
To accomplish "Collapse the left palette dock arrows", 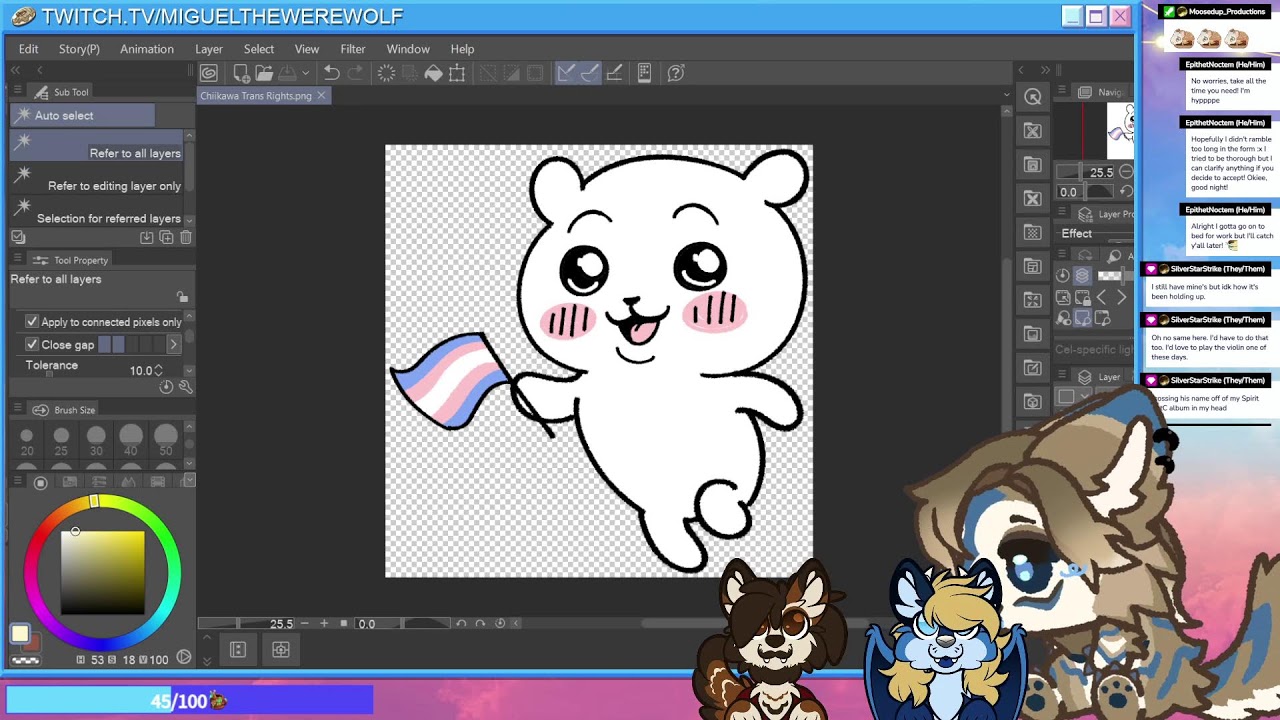I will [15, 70].
